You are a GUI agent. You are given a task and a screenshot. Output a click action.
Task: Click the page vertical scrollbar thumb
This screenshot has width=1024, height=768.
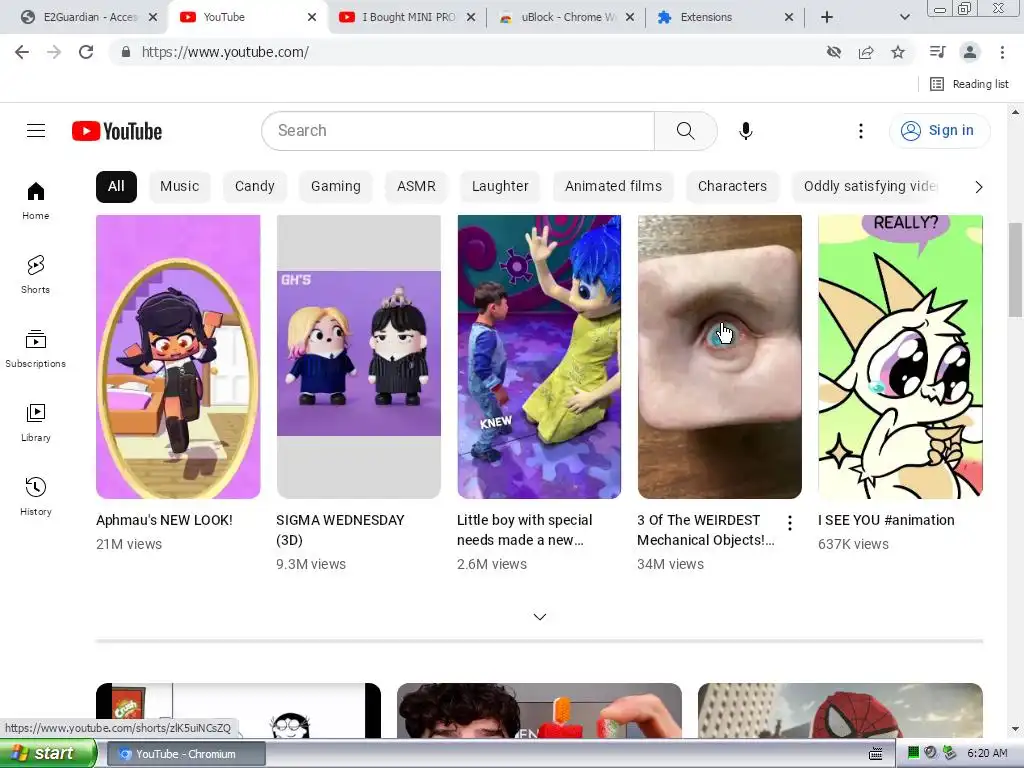click(x=1016, y=269)
